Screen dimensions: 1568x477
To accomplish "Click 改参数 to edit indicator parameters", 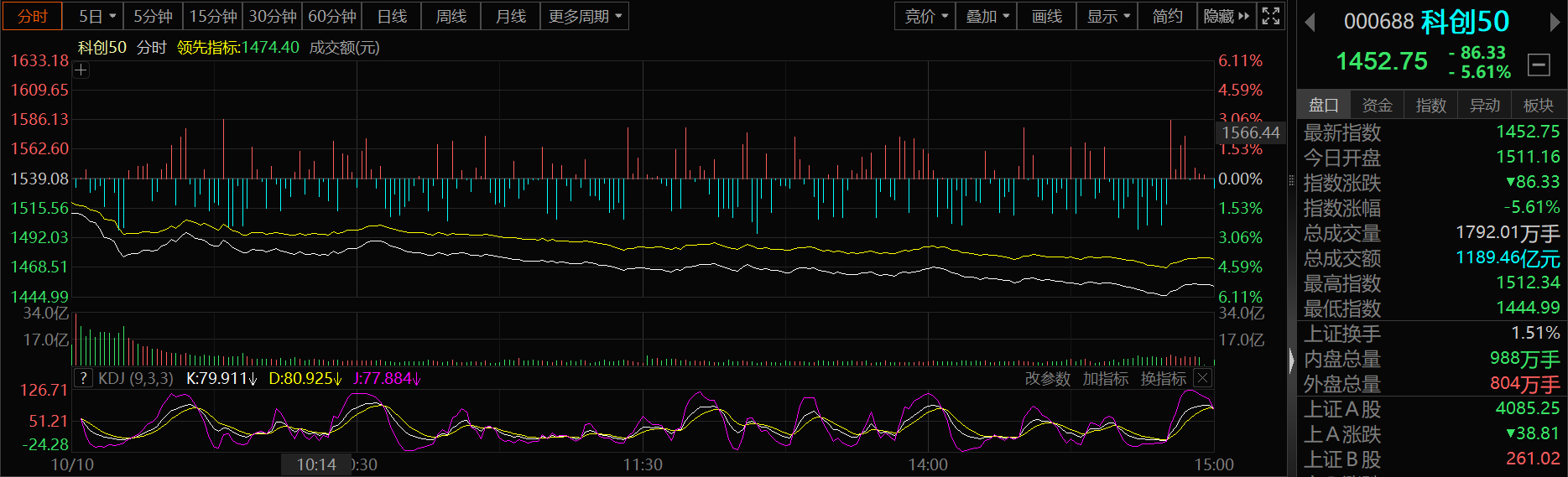I will [1047, 379].
